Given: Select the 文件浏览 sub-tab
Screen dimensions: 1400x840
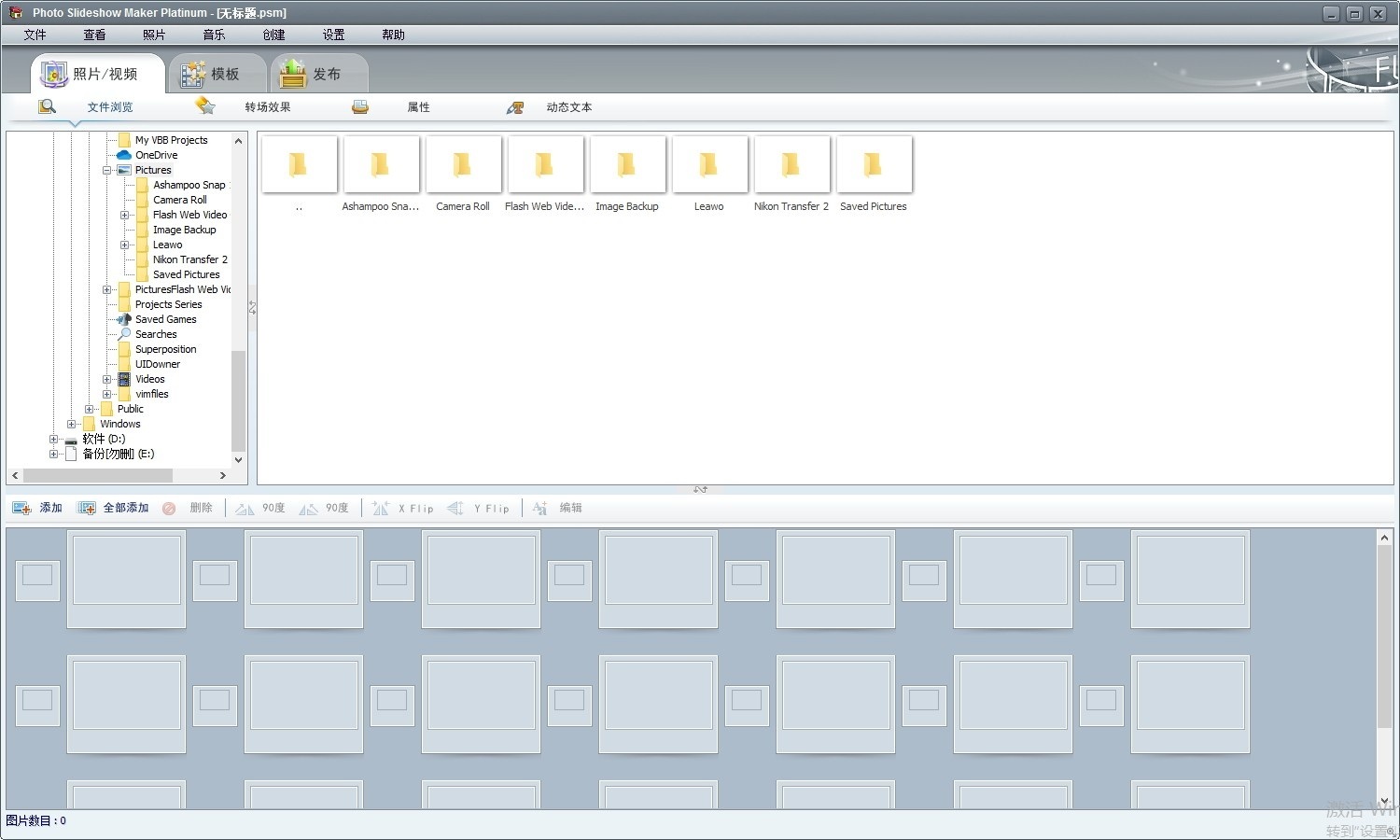Looking at the screenshot, I should 110,107.
